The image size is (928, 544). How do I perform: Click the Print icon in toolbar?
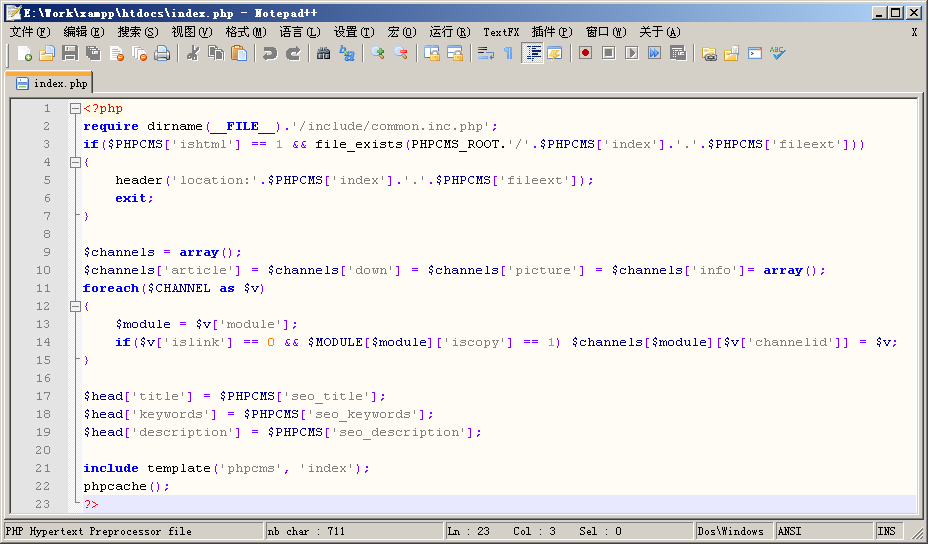(x=162, y=53)
